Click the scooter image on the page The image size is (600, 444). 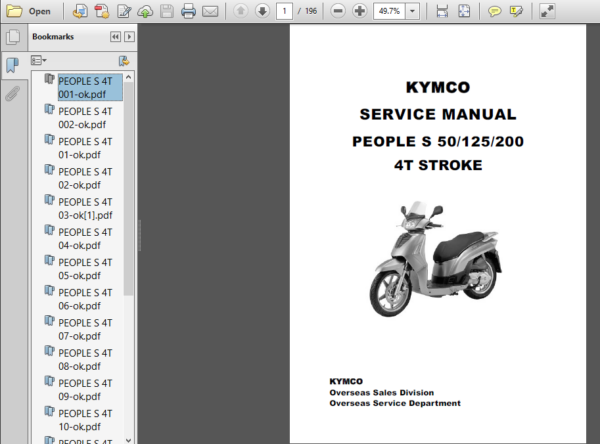pyautogui.click(x=435, y=259)
